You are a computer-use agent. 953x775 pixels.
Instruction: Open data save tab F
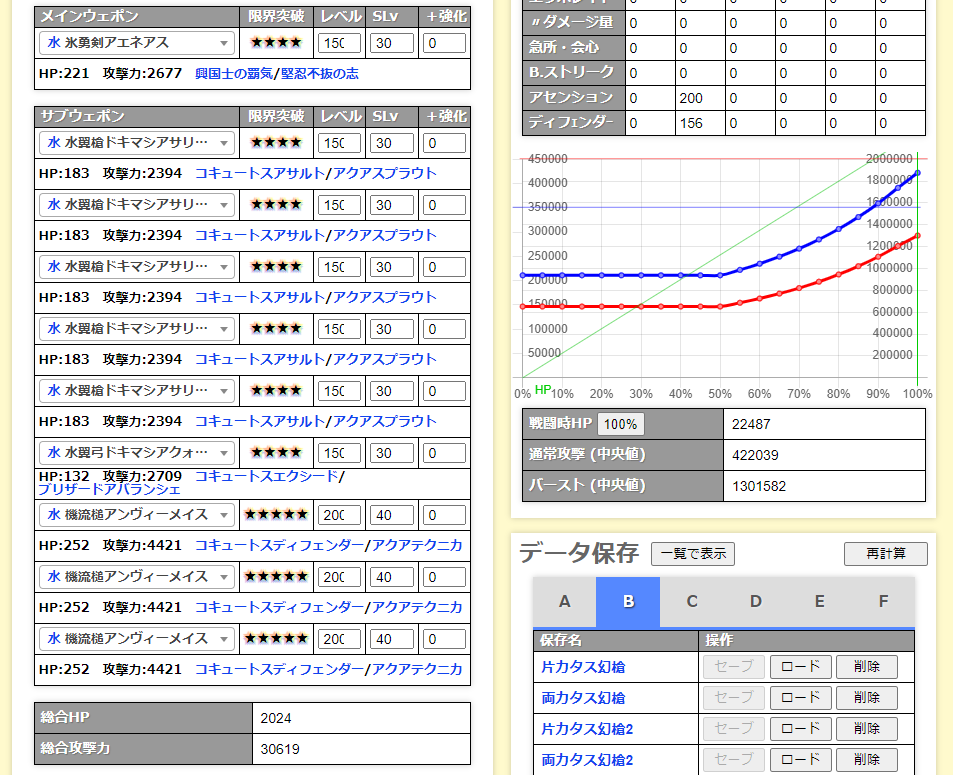[883, 602]
